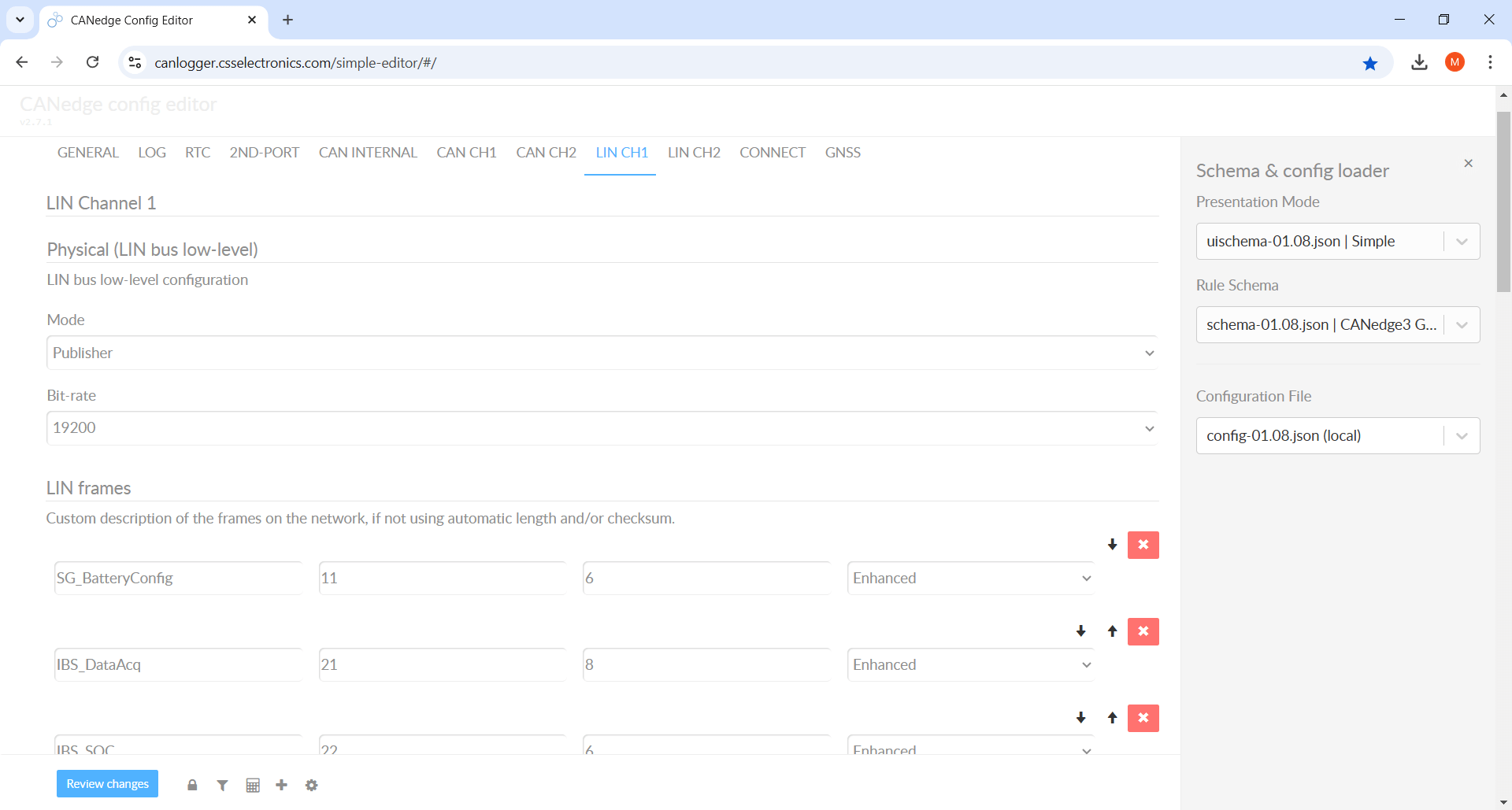Reload the page
1512x810 pixels.
92,62
